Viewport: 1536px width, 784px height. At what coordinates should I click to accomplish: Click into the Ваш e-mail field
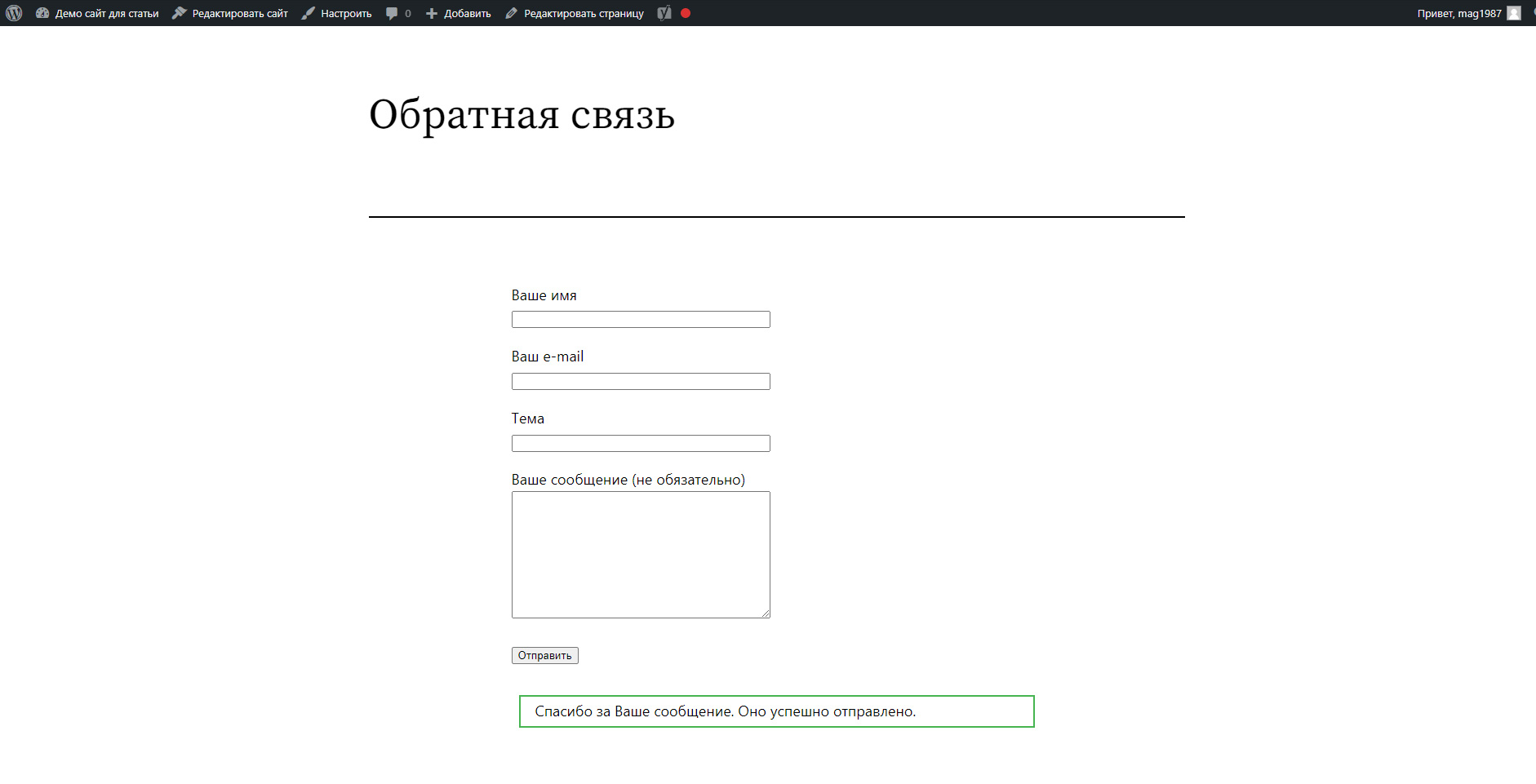(641, 382)
